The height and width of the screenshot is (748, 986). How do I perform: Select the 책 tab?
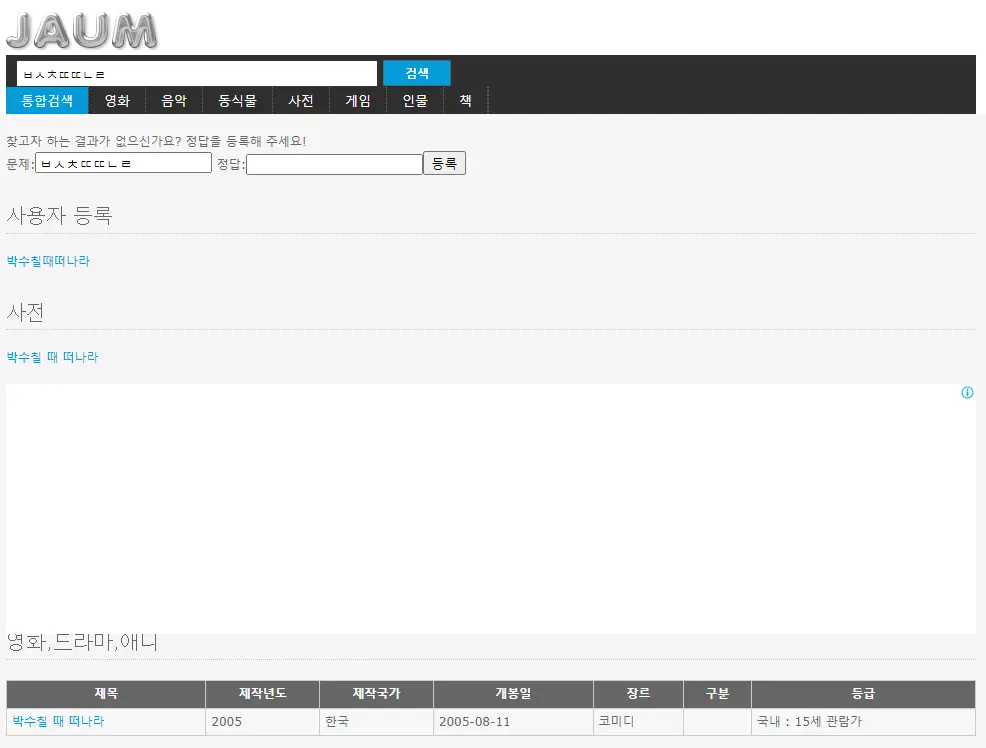[x=465, y=101]
